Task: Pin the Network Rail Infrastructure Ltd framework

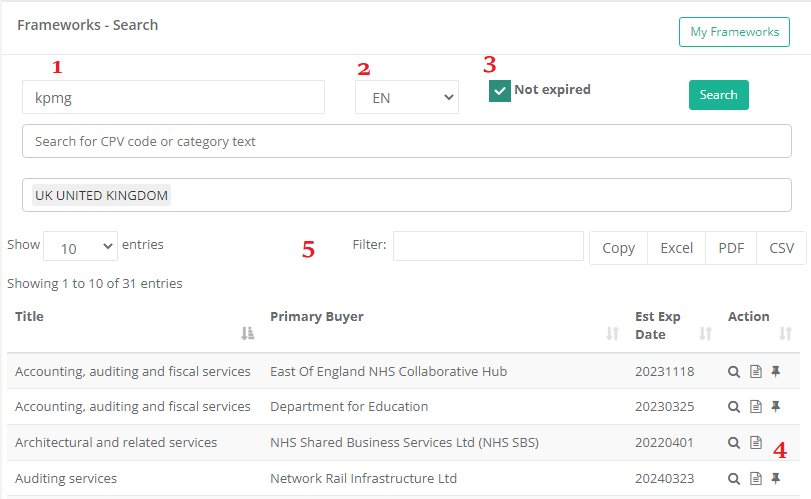Action: 776,479
